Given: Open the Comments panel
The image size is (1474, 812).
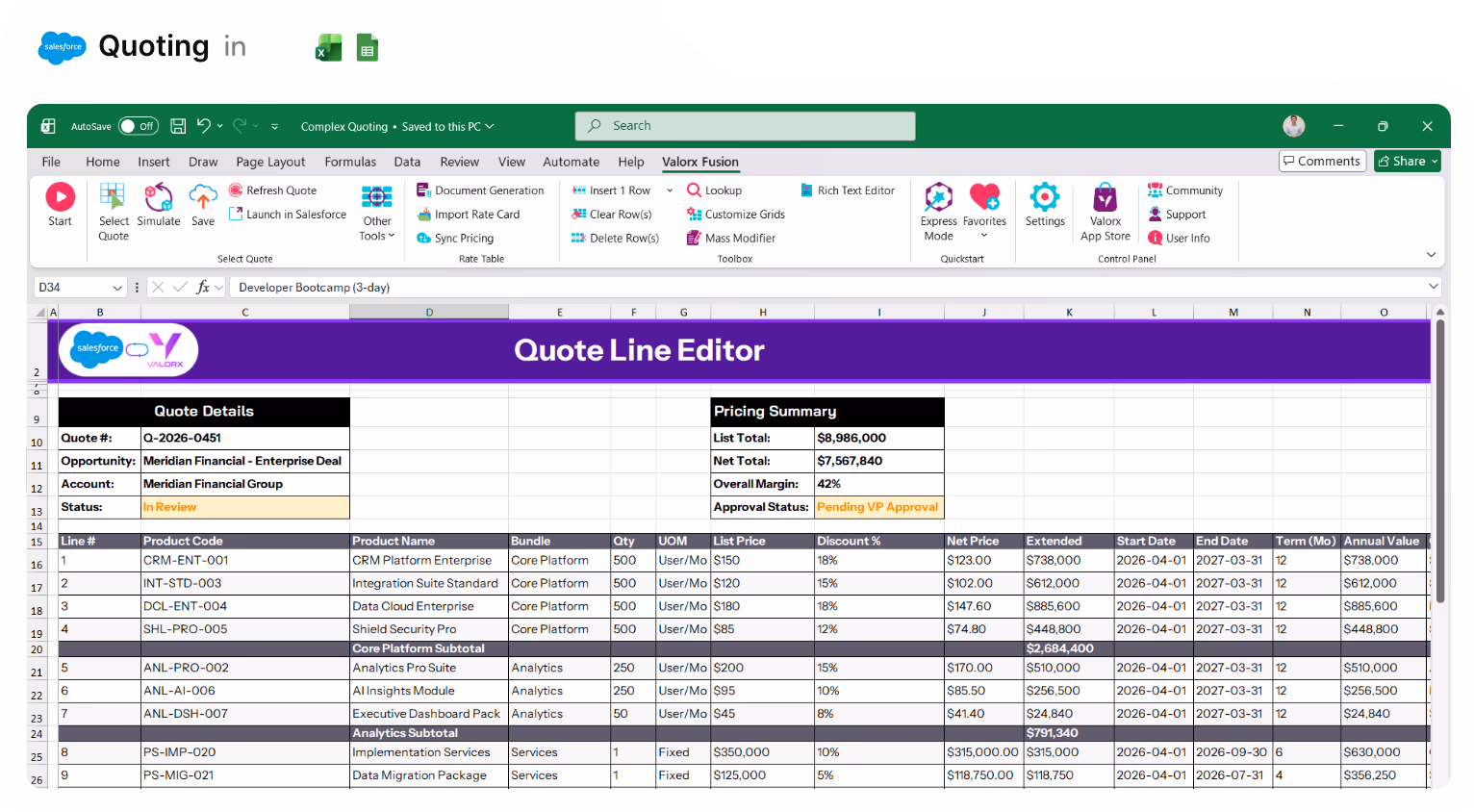Looking at the screenshot, I should [x=1322, y=161].
